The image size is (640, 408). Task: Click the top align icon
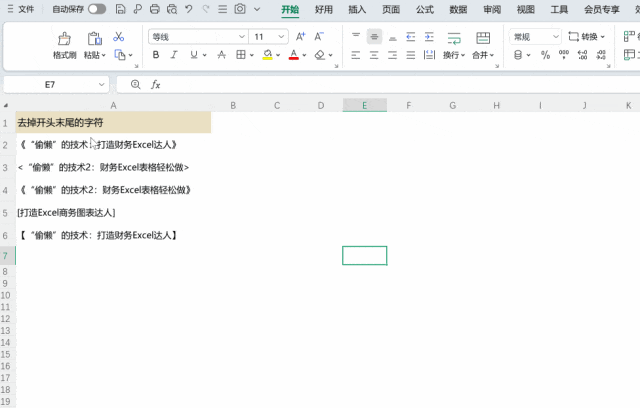[x=356, y=37]
